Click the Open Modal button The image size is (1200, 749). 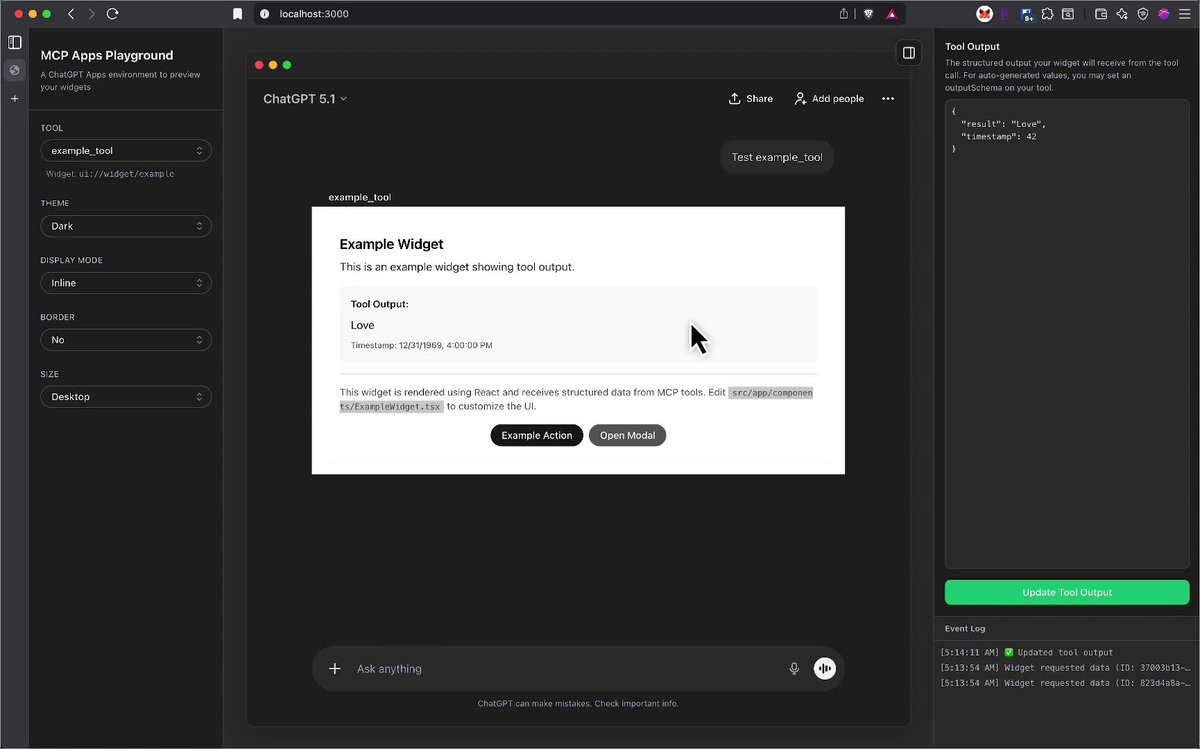click(x=627, y=435)
